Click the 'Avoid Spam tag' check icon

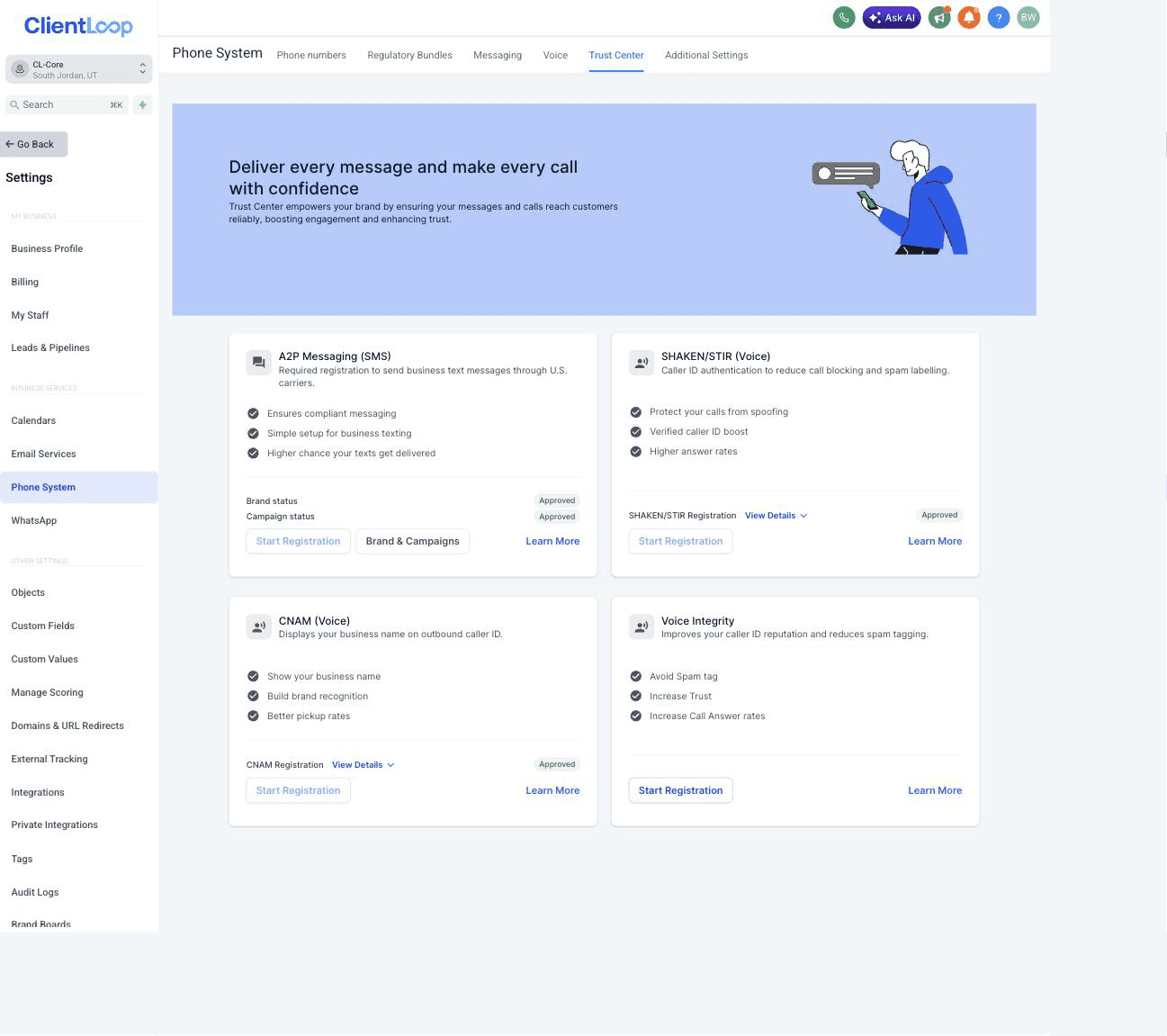pos(635,676)
